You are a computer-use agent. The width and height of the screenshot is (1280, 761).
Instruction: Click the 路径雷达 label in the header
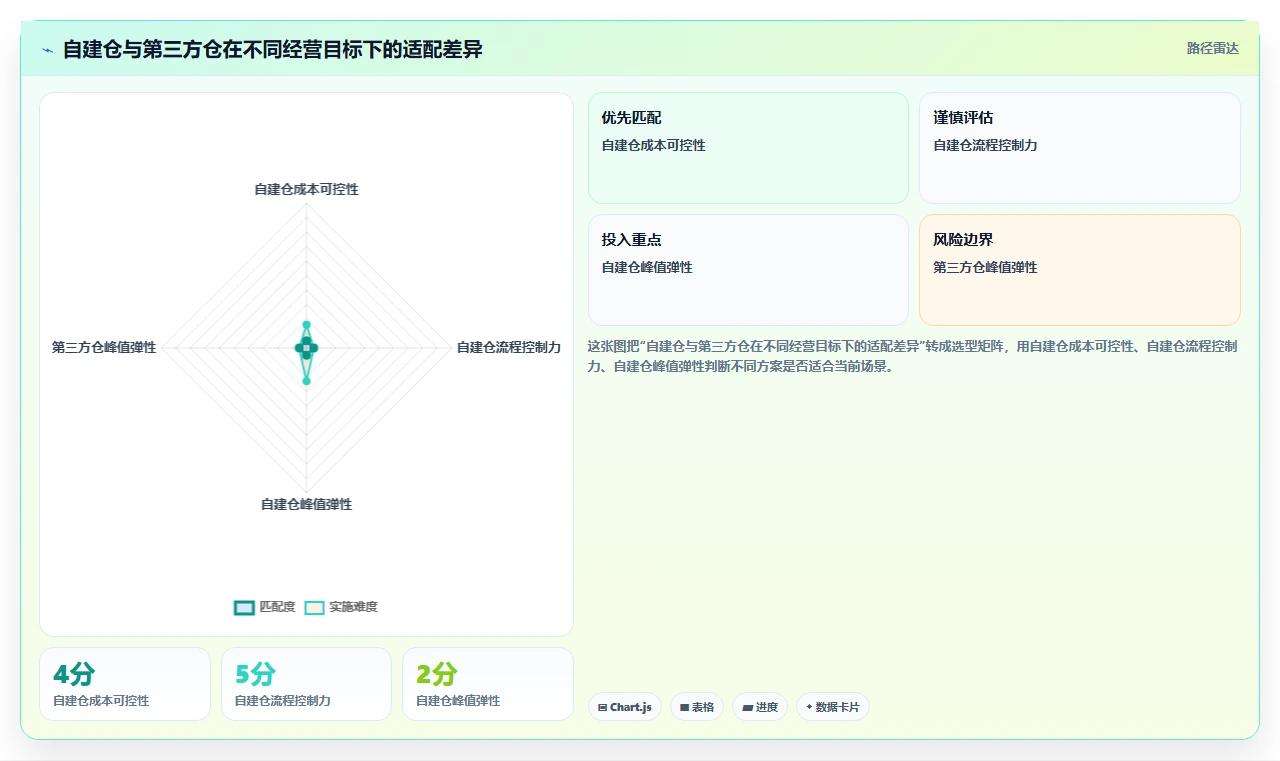click(x=1212, y=48)
